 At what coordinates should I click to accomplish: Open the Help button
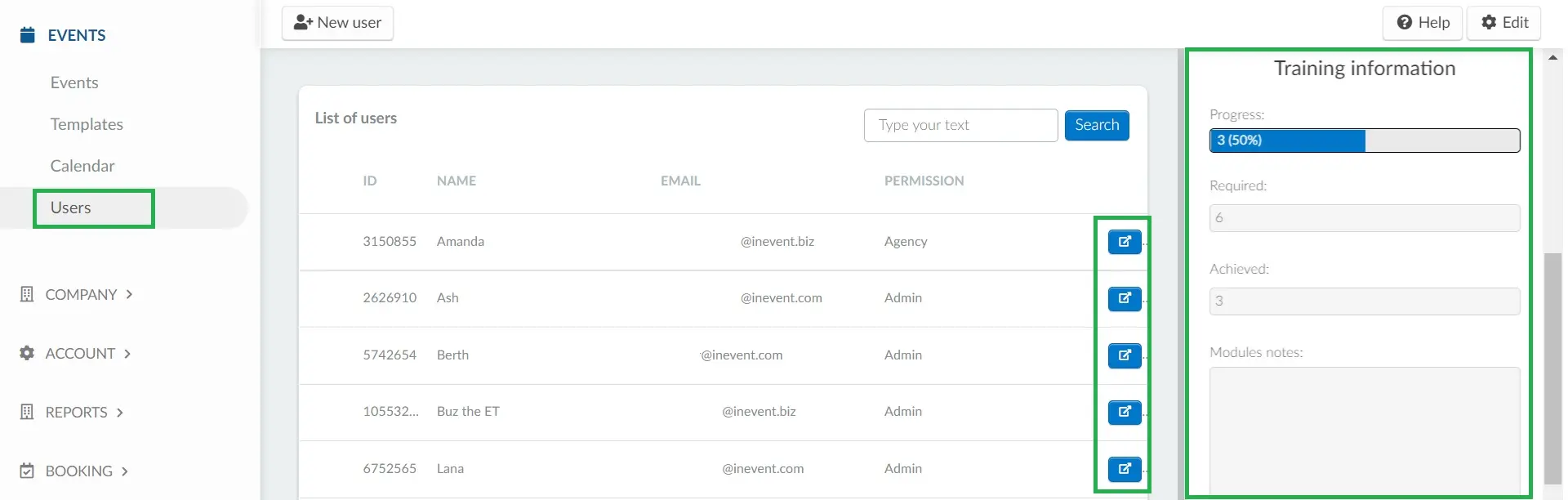click(1423, 23)
